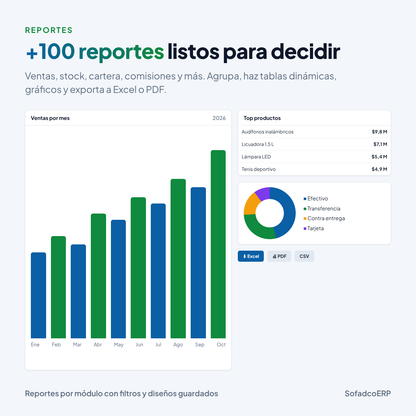Select the Lámpara LED product row
Viewport: 416px width, 416px height.
tap(314, 157)
